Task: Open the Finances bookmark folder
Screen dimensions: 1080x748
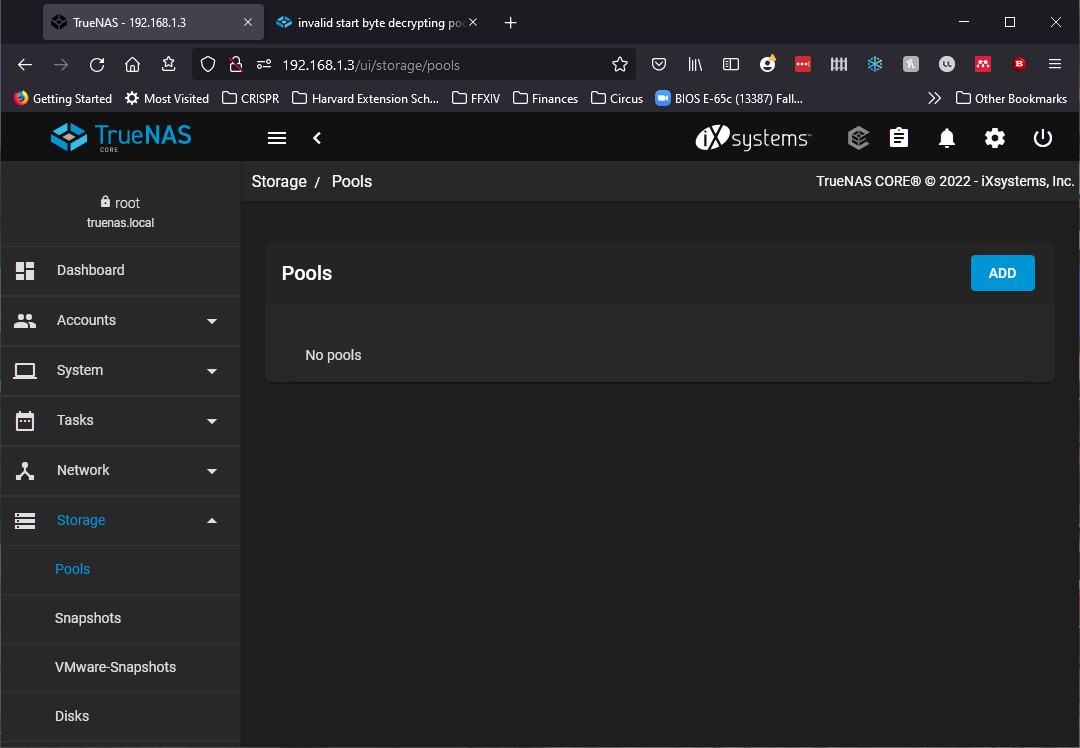Action: point(546,98)
